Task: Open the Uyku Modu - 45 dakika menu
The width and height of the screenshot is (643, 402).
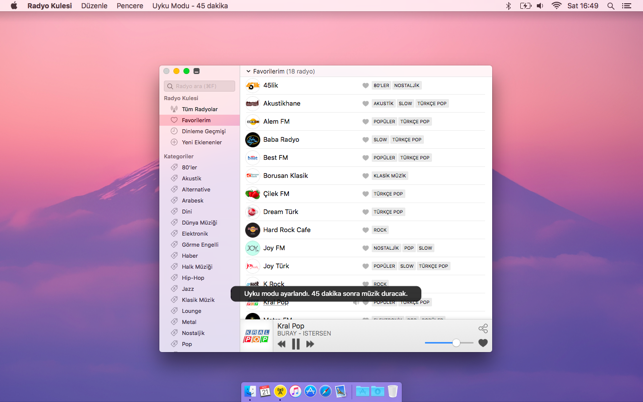Action: pyautogui.click(x=190, y=6)
